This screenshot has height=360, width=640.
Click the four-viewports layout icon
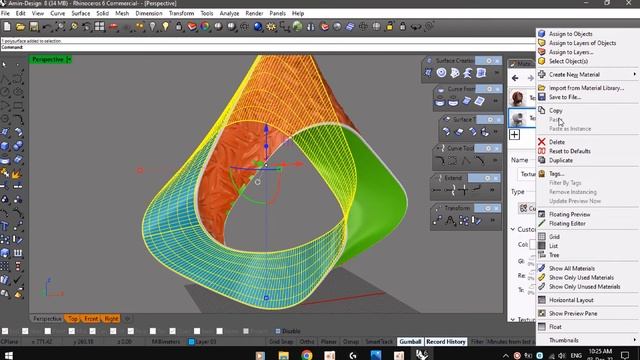click(x=100, y=27)
